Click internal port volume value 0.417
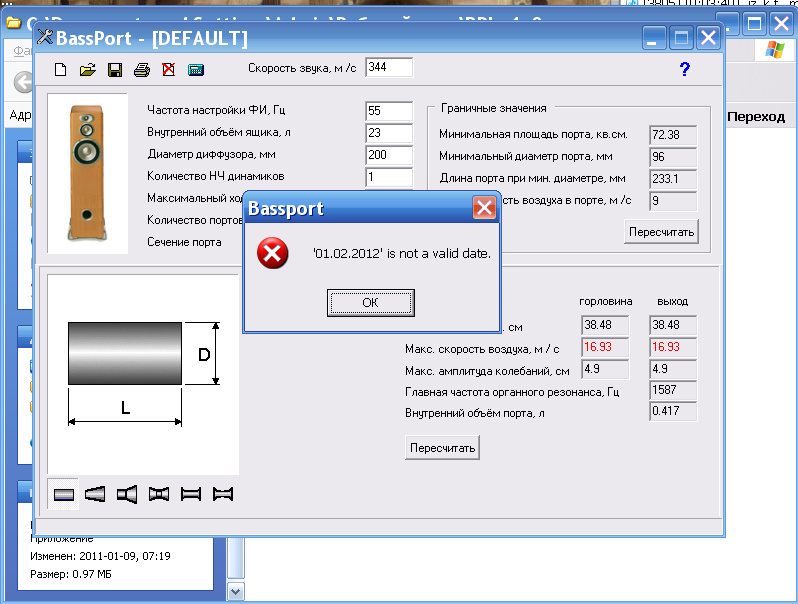Image resolution: width=798 pixels, height=604 pixels. [673, 411]
